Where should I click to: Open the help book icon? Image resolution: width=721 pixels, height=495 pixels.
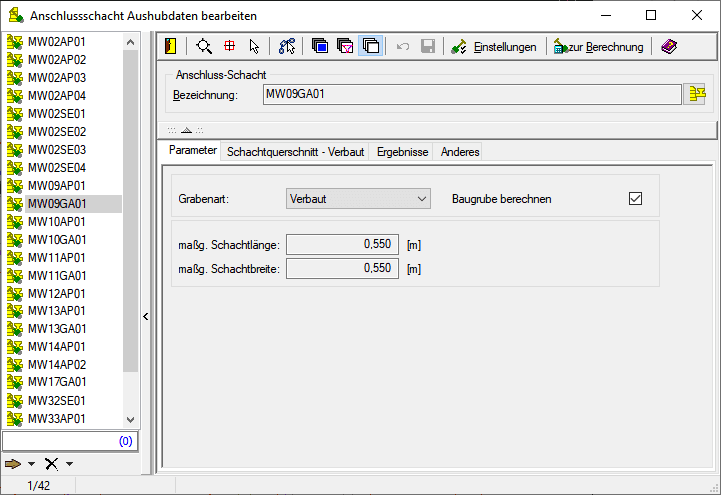tap(668, 46)
